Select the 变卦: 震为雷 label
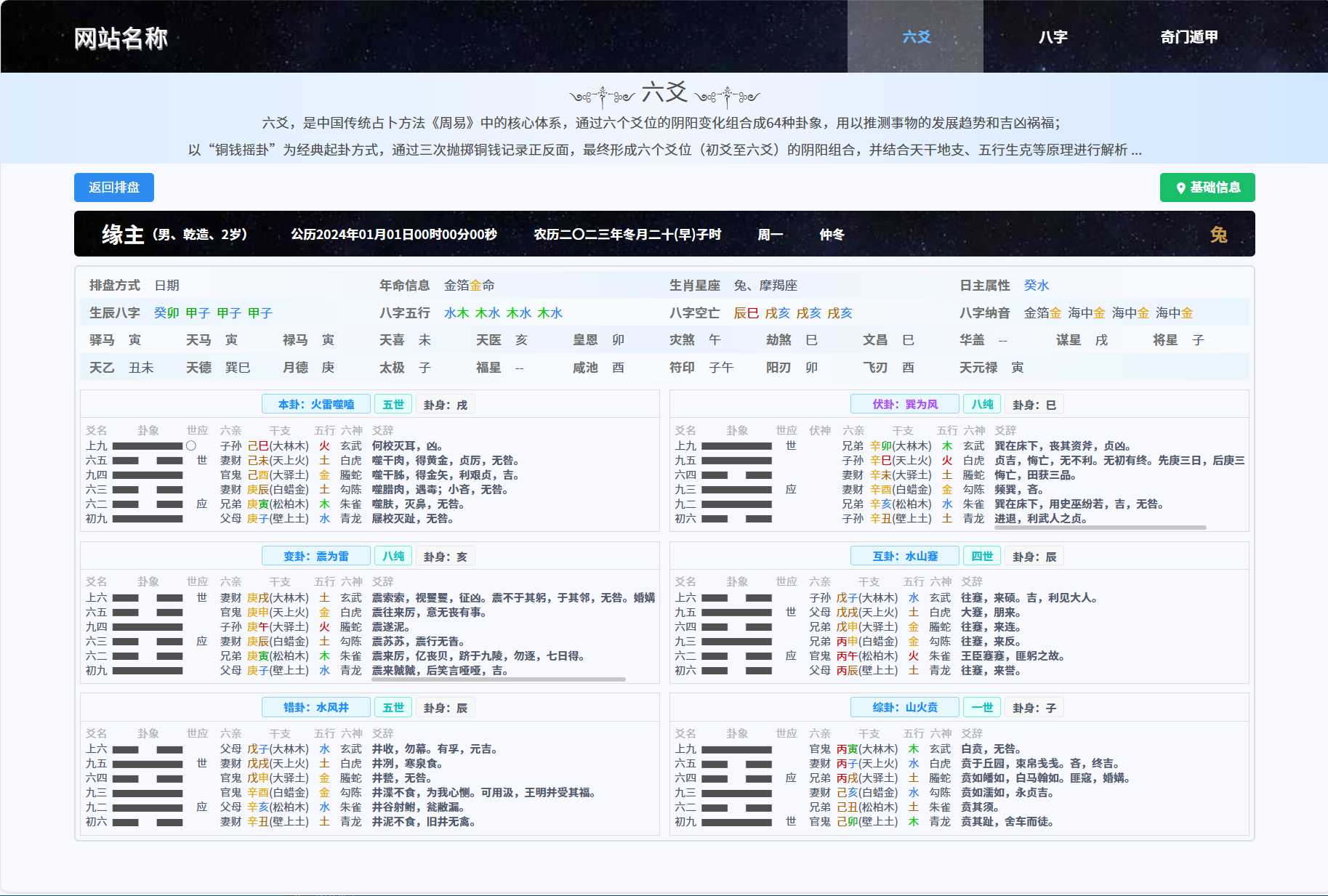 click(x=315, y=556)
